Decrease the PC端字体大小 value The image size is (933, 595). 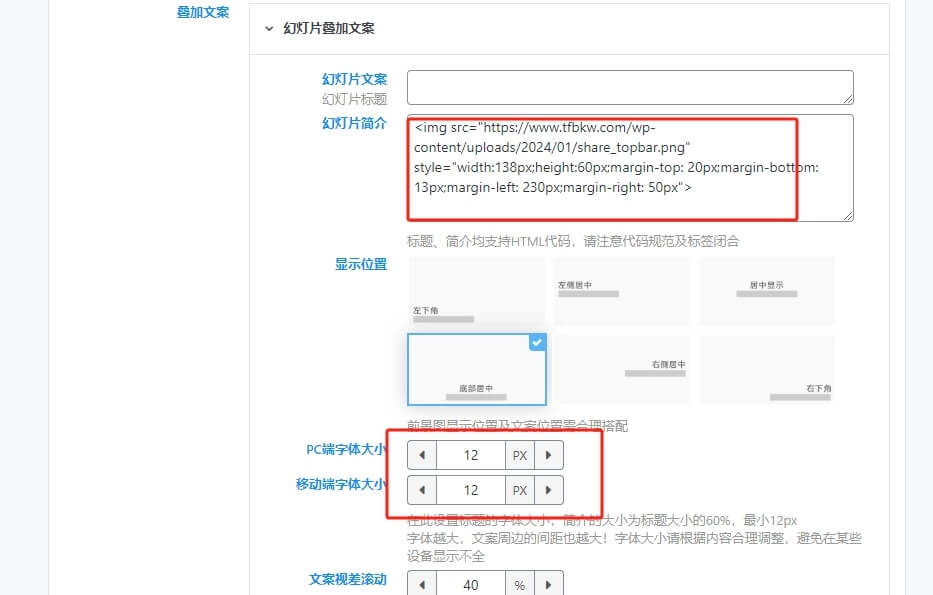tap(421, 455)
